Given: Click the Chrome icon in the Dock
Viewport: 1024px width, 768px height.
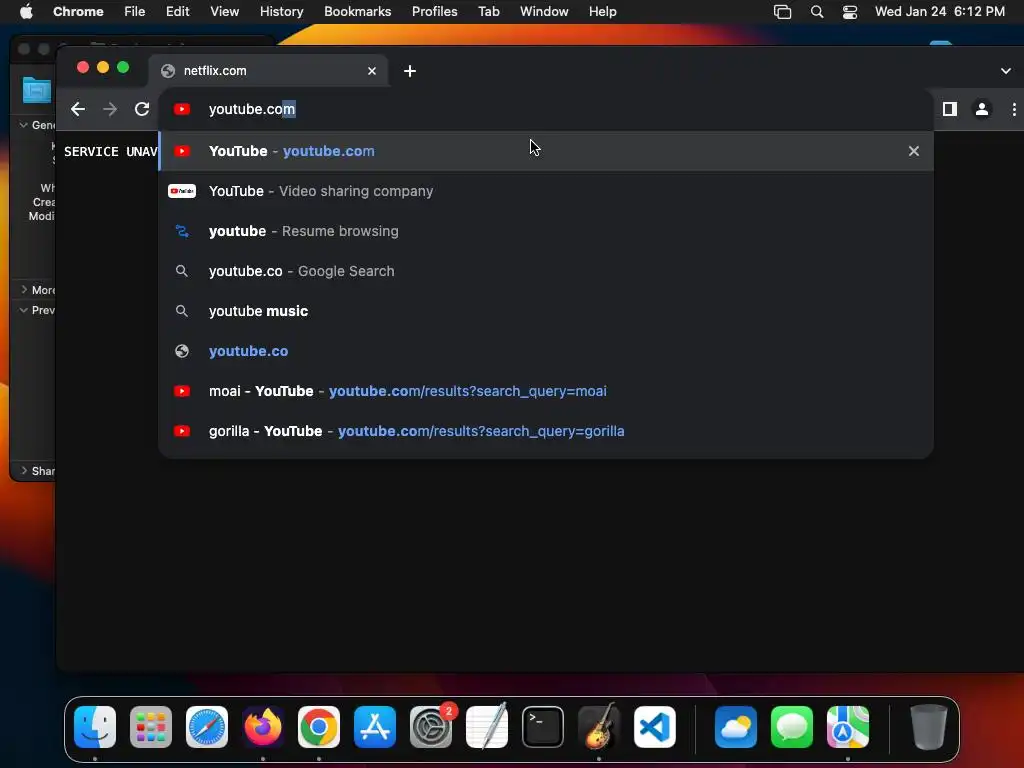Looking at the screenshot, I should 319,726.
